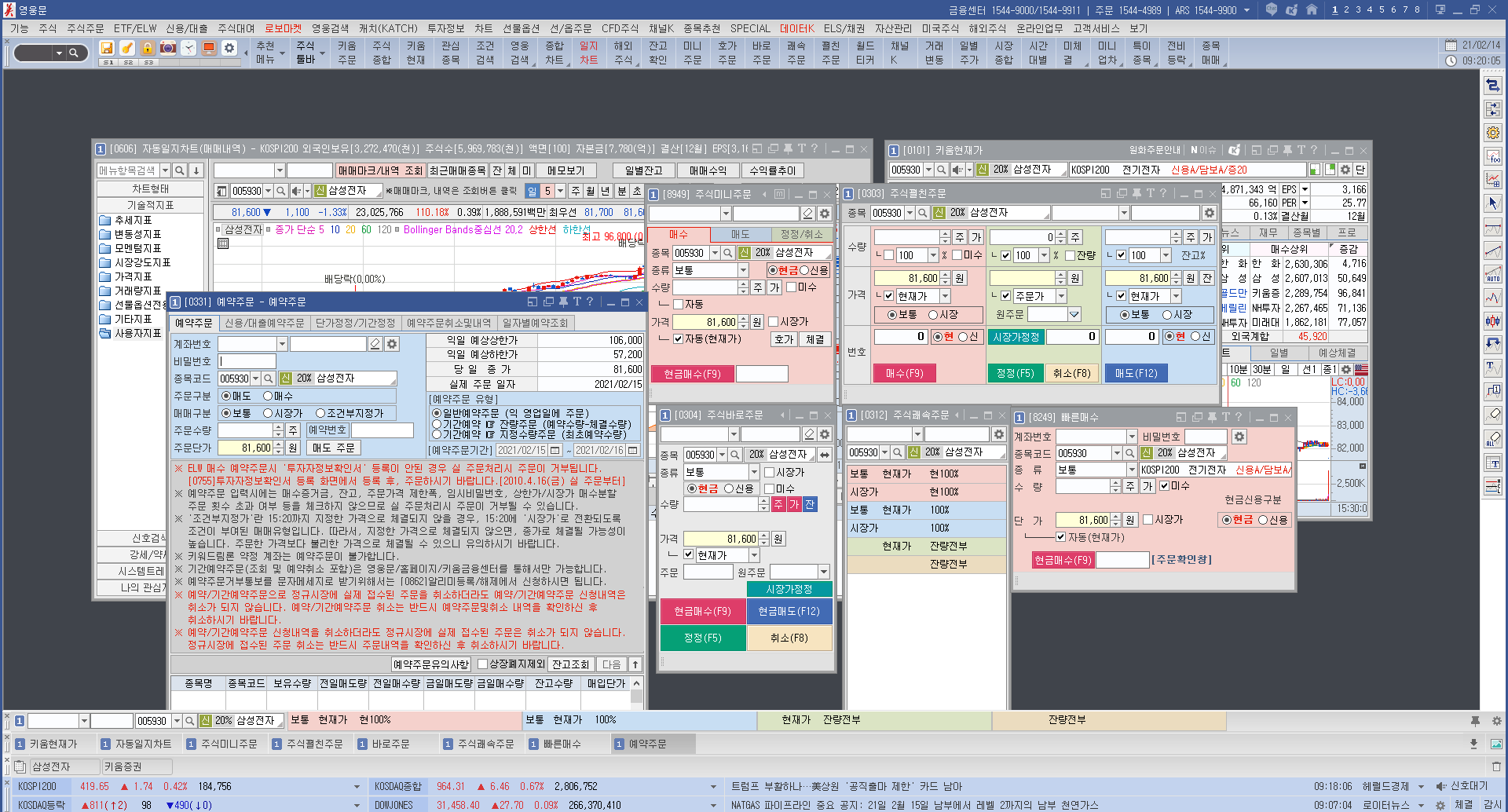Screen dimensions: 1508x812
Task: Click the save screen icon in main toolbar
Action: [107, 48]
